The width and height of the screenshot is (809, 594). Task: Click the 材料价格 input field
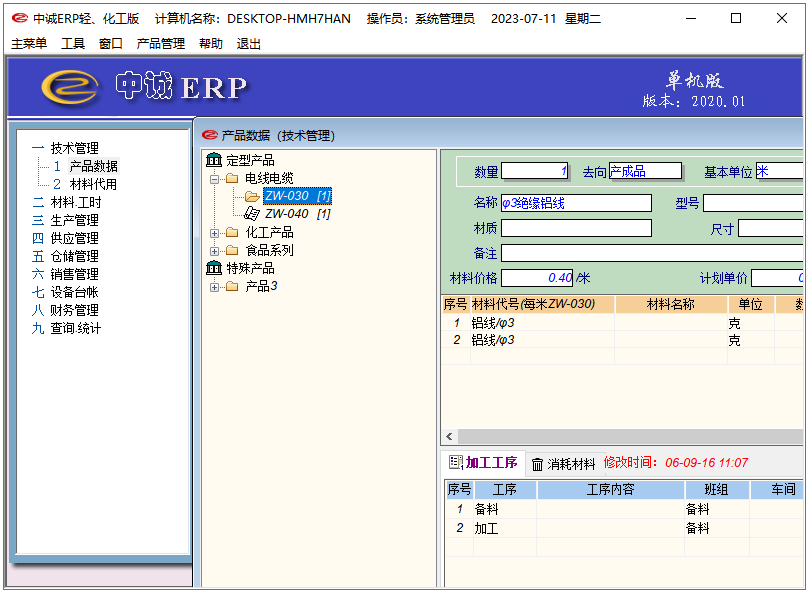[537, 278]
